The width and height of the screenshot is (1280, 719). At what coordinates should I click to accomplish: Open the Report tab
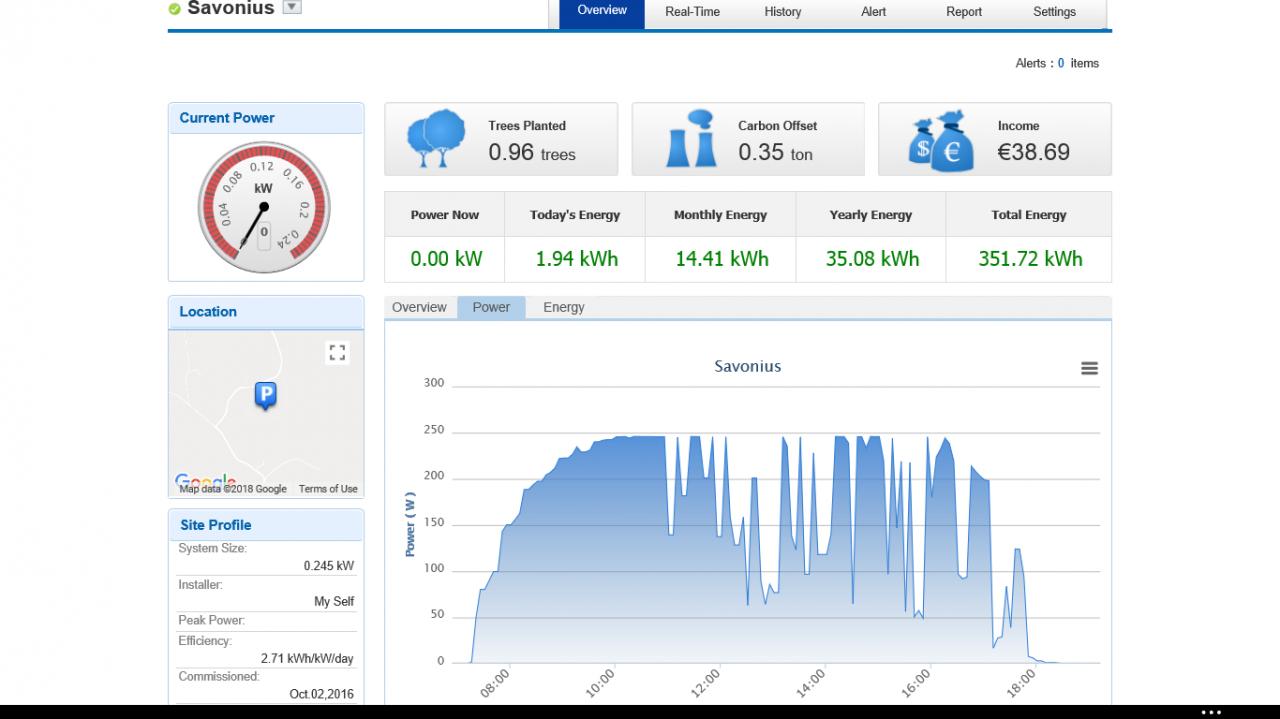coord(964,12)
